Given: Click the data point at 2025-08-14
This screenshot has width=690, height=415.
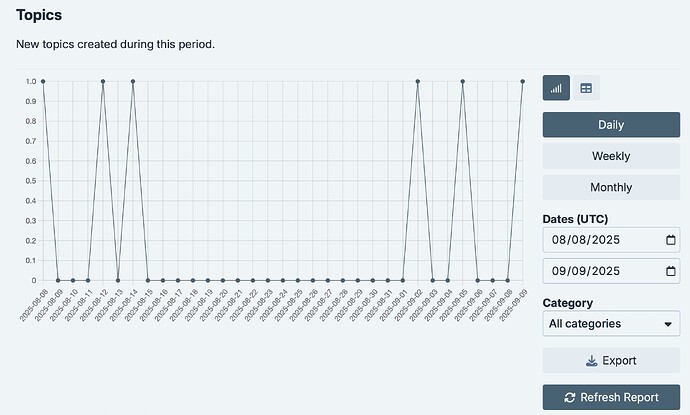Looking at the screenshot, I should [133, 81].
